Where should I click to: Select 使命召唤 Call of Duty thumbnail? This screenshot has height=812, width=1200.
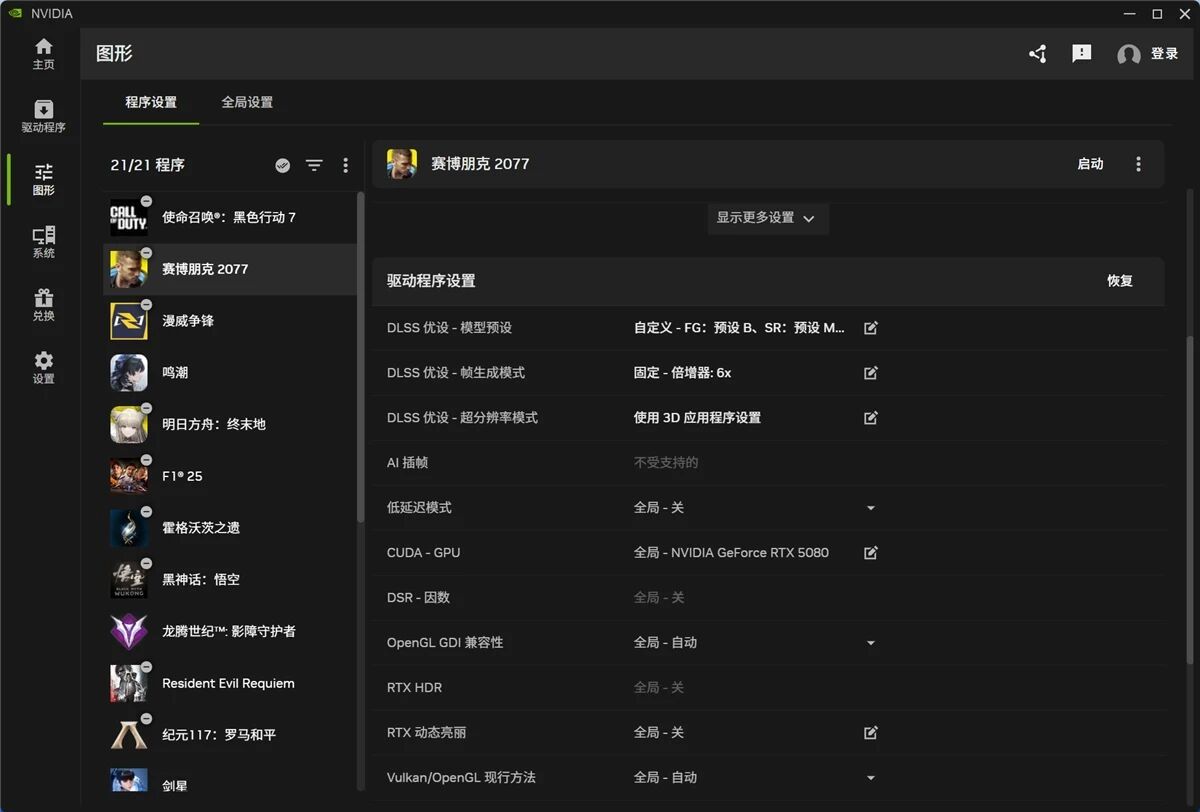point(129,218)
